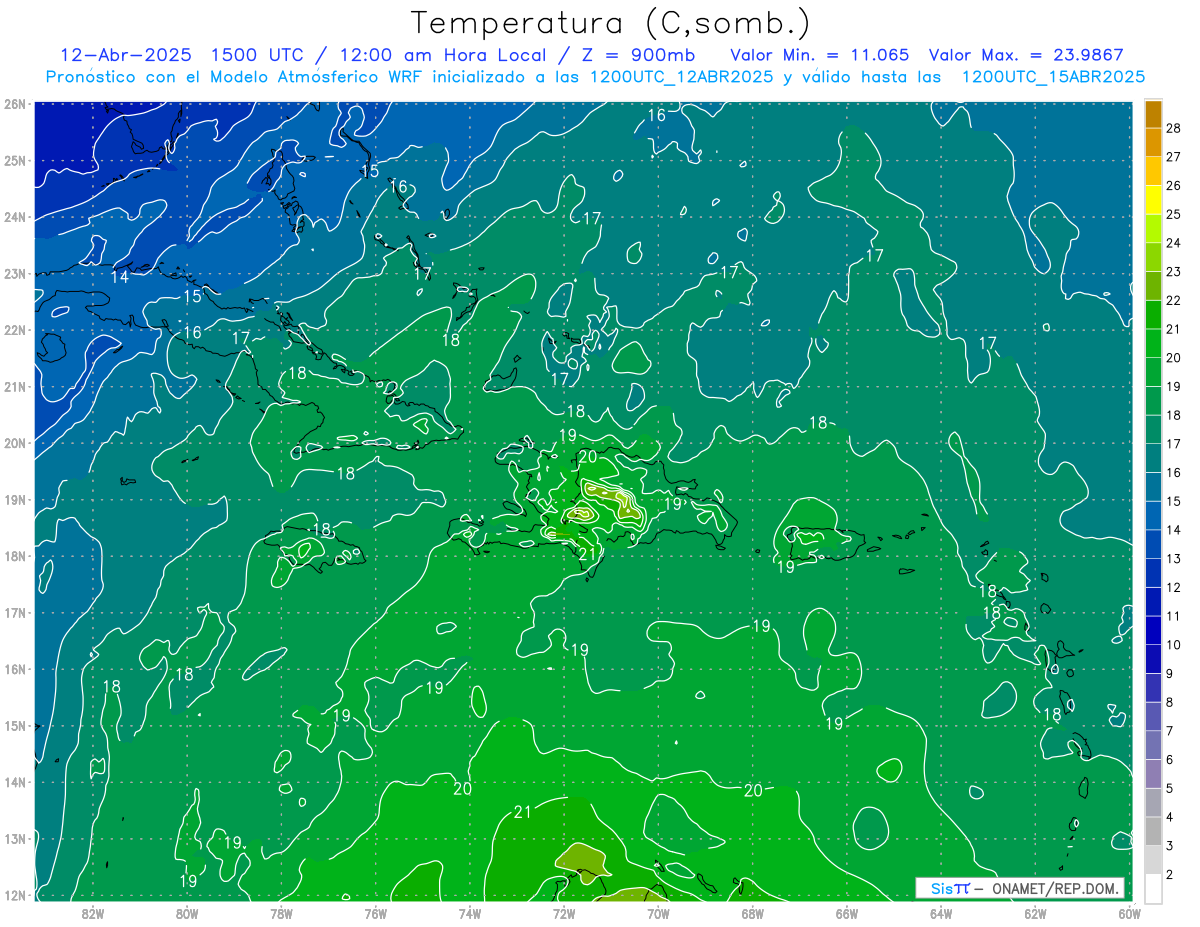Click the 18N latitude axis label
Image resolution: width=1200 pixels, height=927 pixels.
[14, 556]
